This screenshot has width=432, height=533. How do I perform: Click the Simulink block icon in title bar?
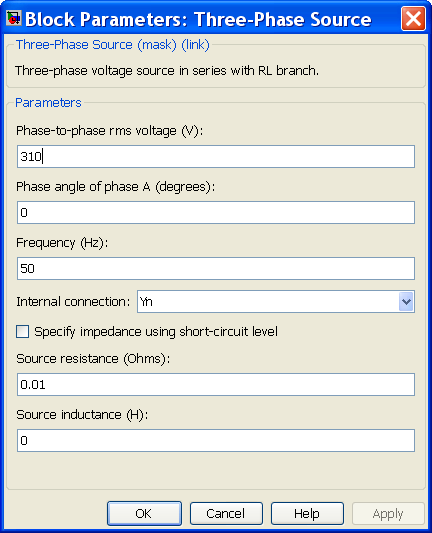tap(14, 18)
